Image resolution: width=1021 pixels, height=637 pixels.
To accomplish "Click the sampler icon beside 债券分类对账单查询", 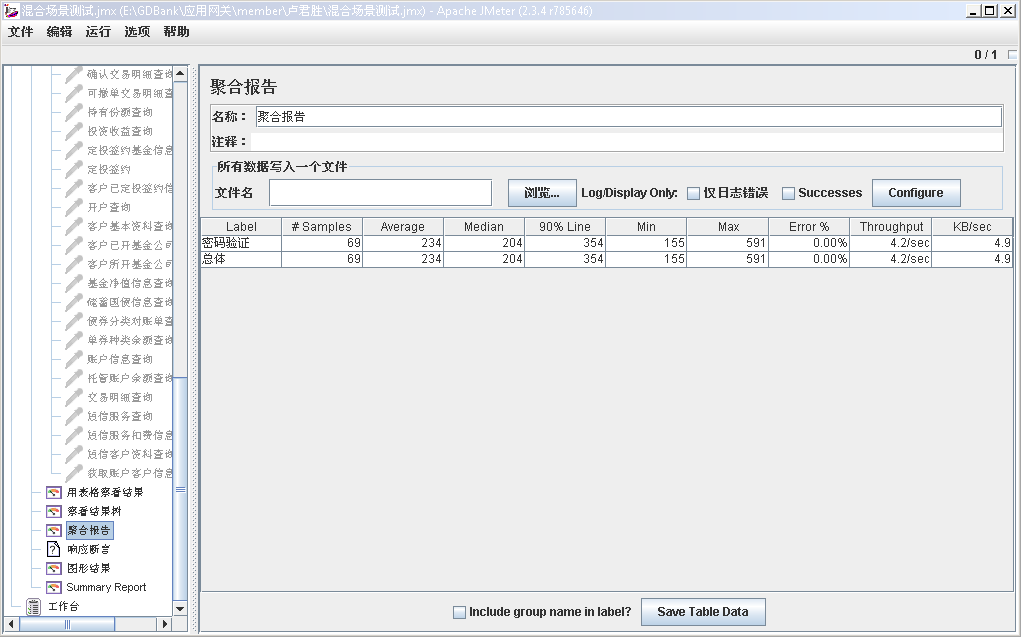I will (74, 321).
